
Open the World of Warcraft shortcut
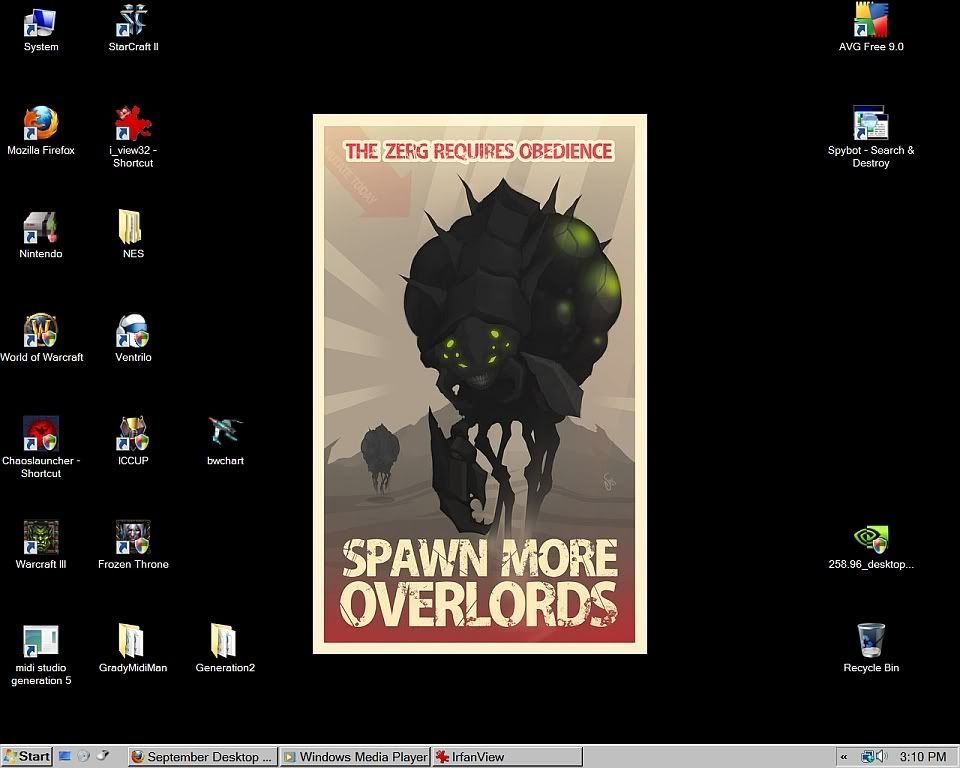(41, 331)
